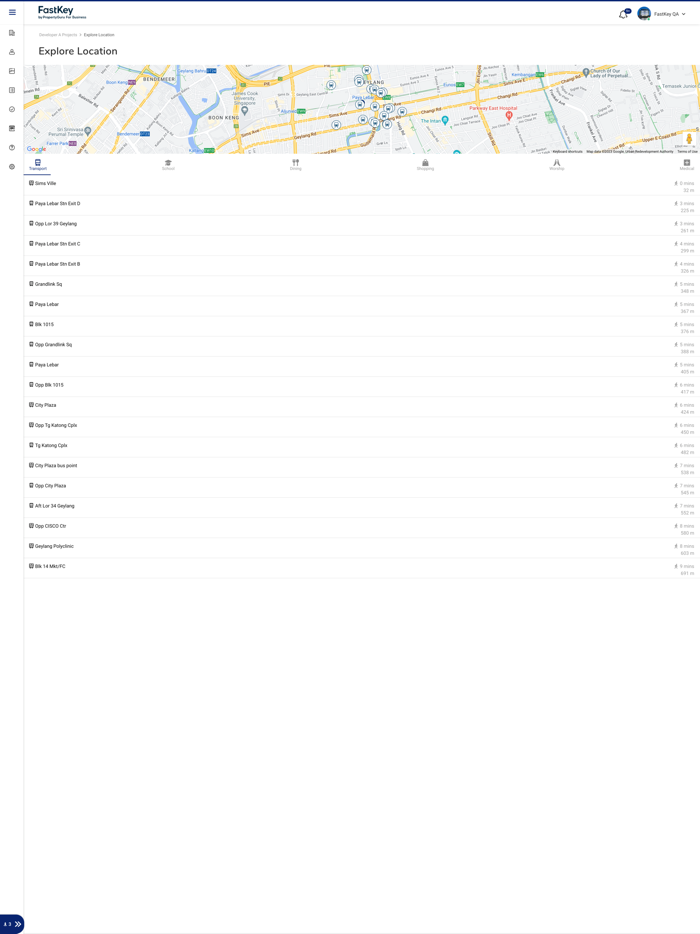Click Church of Our Lady marker
This screenshot has width=700, height=934.
click(x=586, y=72)
